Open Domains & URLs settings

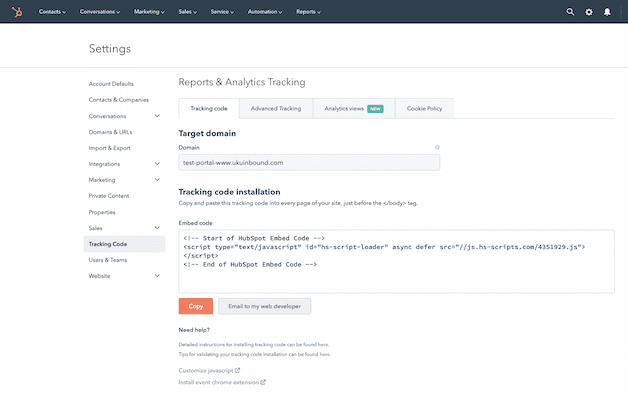click(110, 132)
